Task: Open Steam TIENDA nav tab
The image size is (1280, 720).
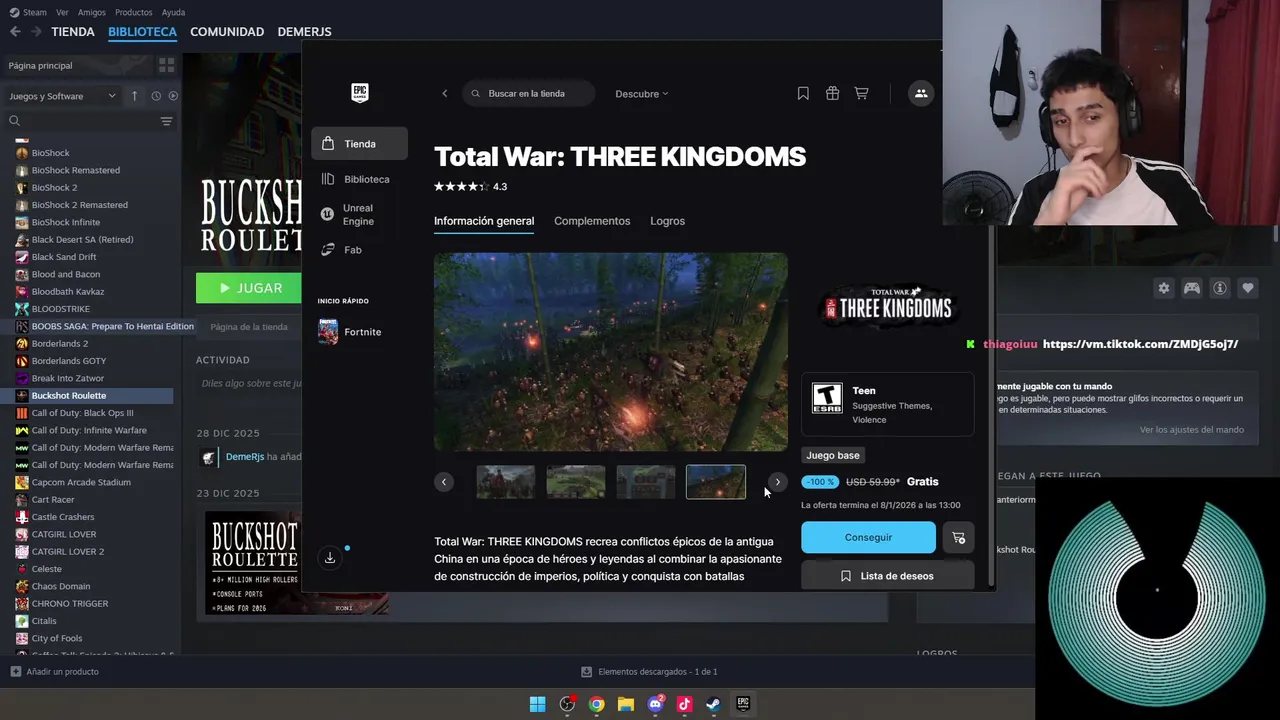Action: (x=73, y=32)
